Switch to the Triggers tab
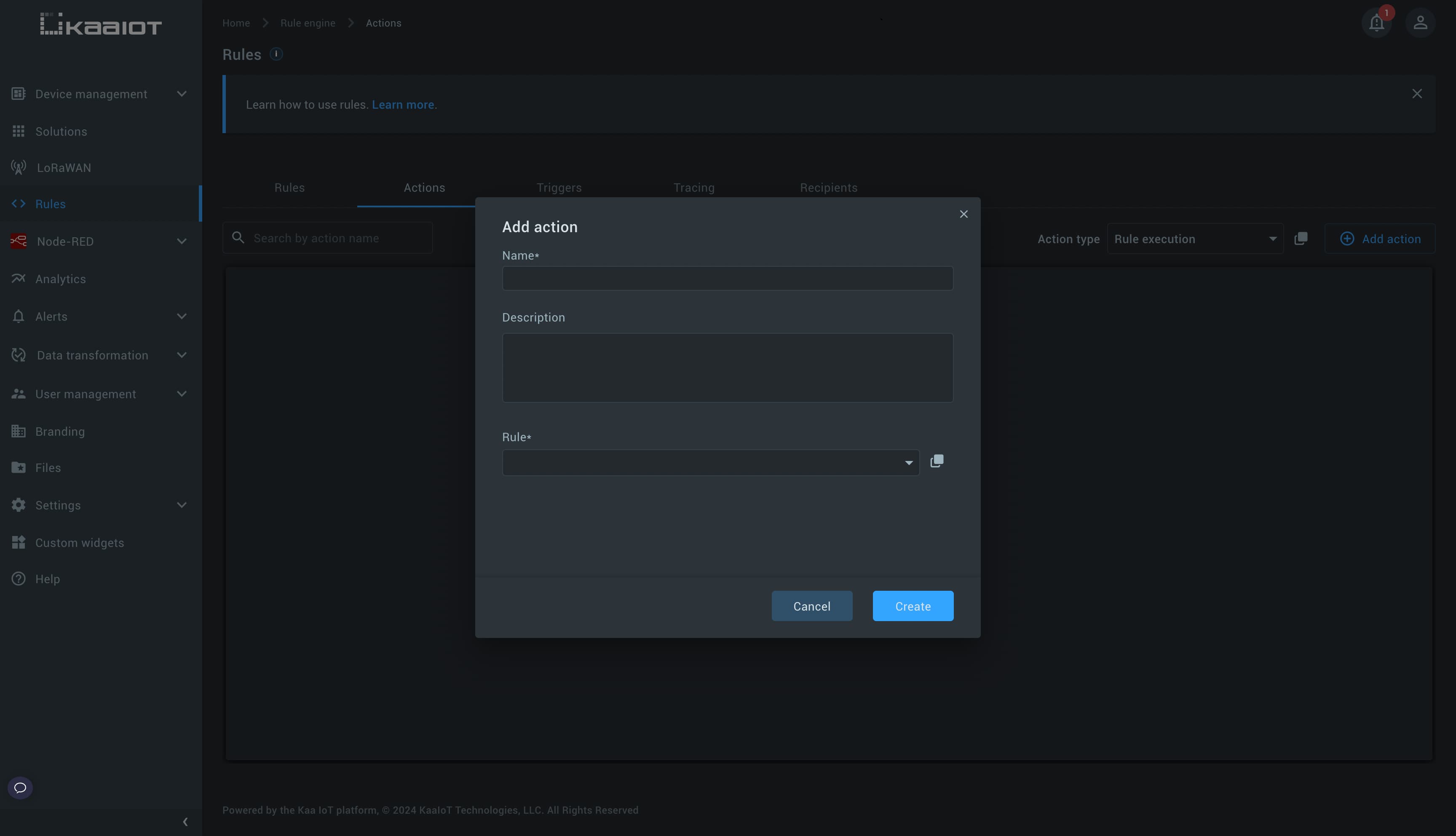 pyautogui.click(x=559, y=188)
